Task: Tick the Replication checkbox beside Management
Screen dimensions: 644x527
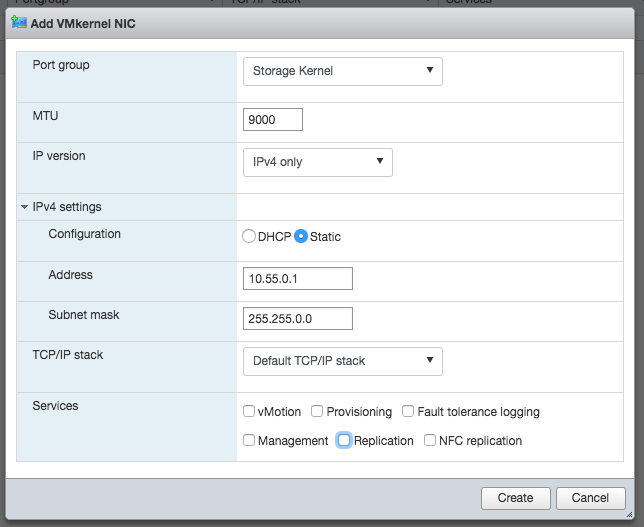Action: 344,440
